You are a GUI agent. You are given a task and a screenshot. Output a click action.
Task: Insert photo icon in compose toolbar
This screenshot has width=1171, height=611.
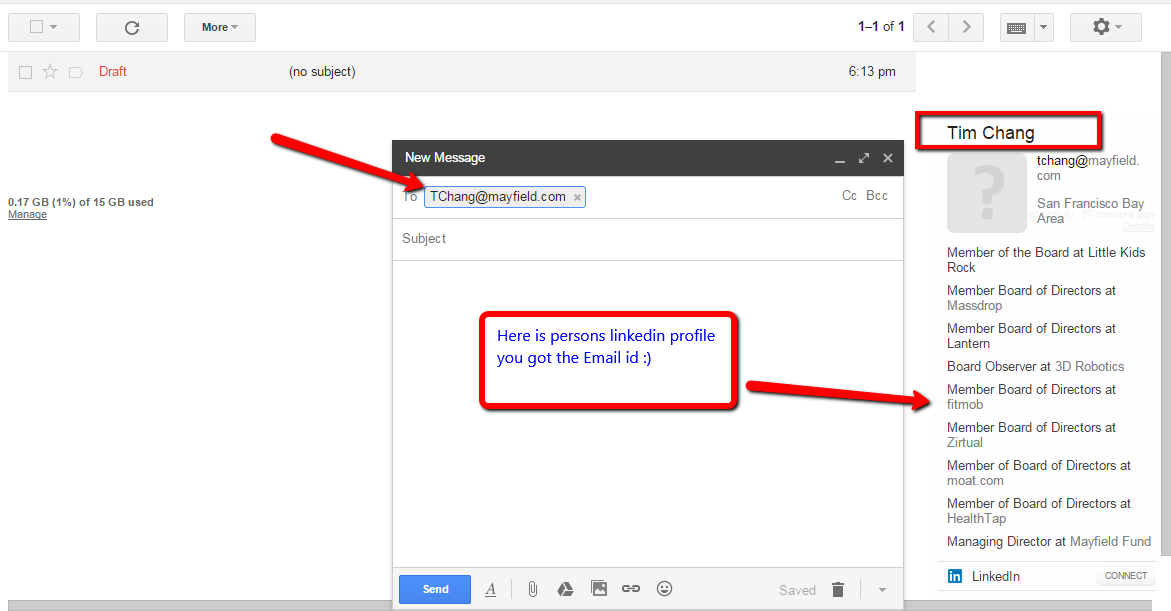[599, 589]
